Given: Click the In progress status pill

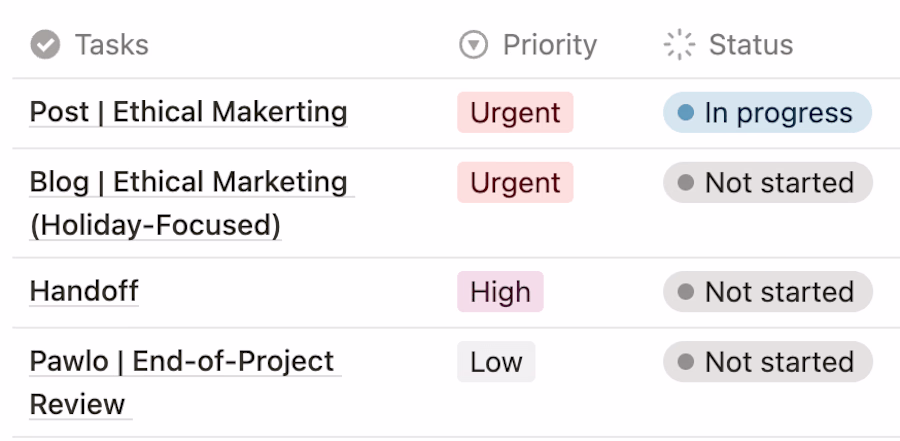Looking at the screenshot, I should tap(767, 113).
